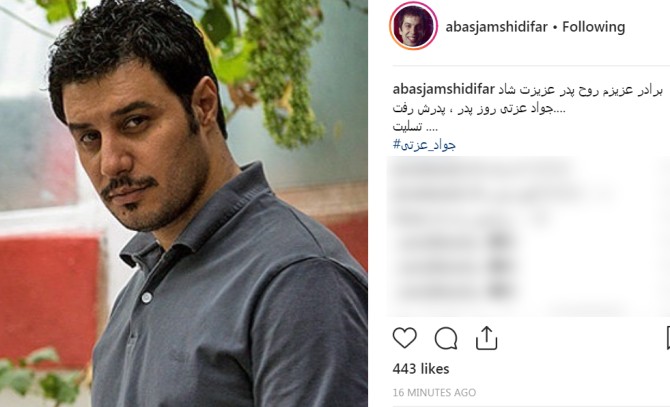Viewport: 670px width, 407px height.
Task: Click the red wall area in the photo
Action: click(49, 299)
